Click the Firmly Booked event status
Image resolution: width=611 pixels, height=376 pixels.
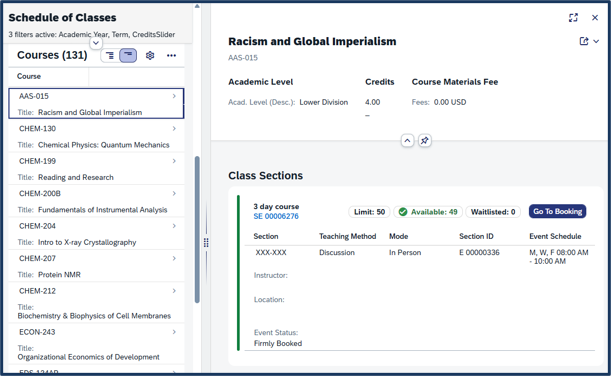pos(278,343)
